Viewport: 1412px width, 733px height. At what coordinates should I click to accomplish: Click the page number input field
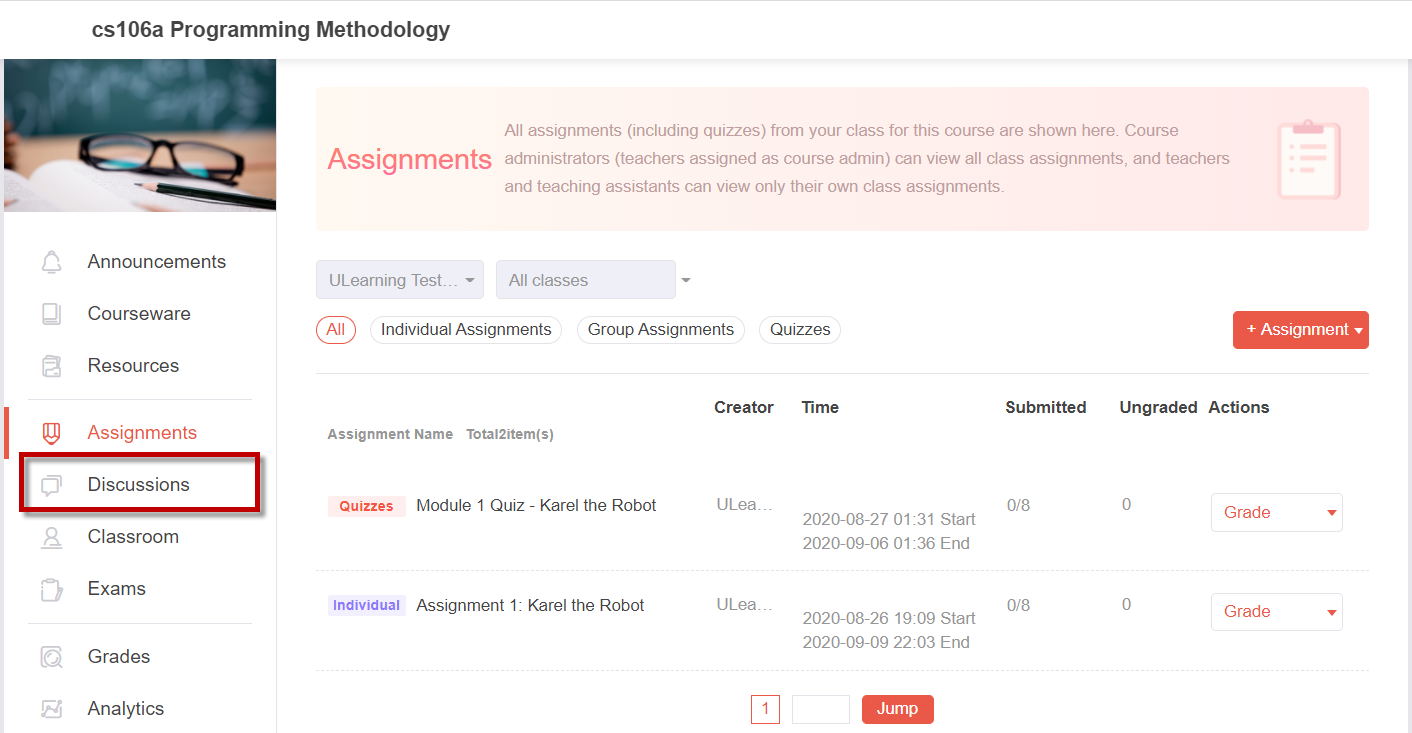821,709
